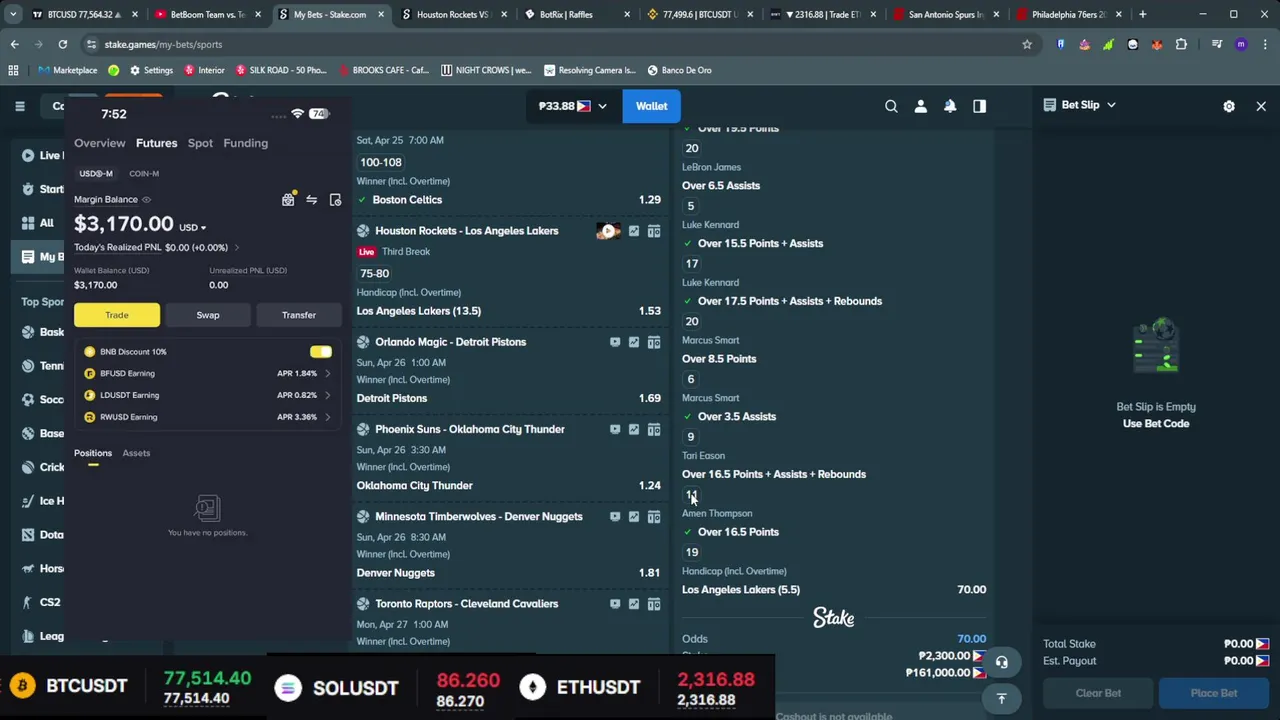Switch to Positions tab
Image resolution: width=1280 pixels, height=720 pixels.
[x=93, y=453]
